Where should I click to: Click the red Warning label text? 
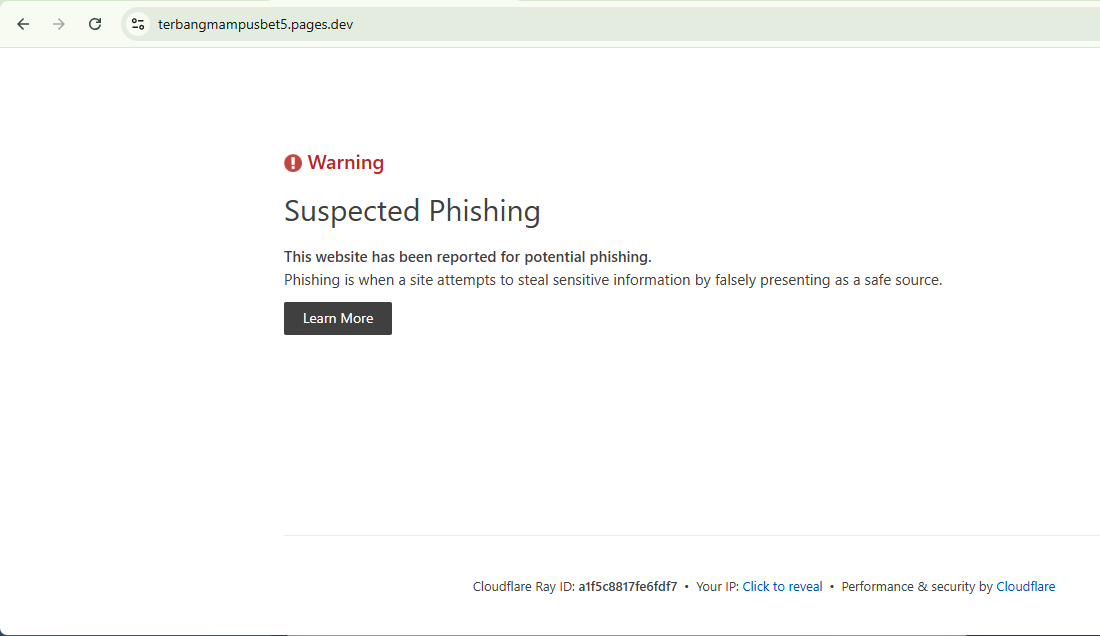pyautogui.click(x=345, y=163)
